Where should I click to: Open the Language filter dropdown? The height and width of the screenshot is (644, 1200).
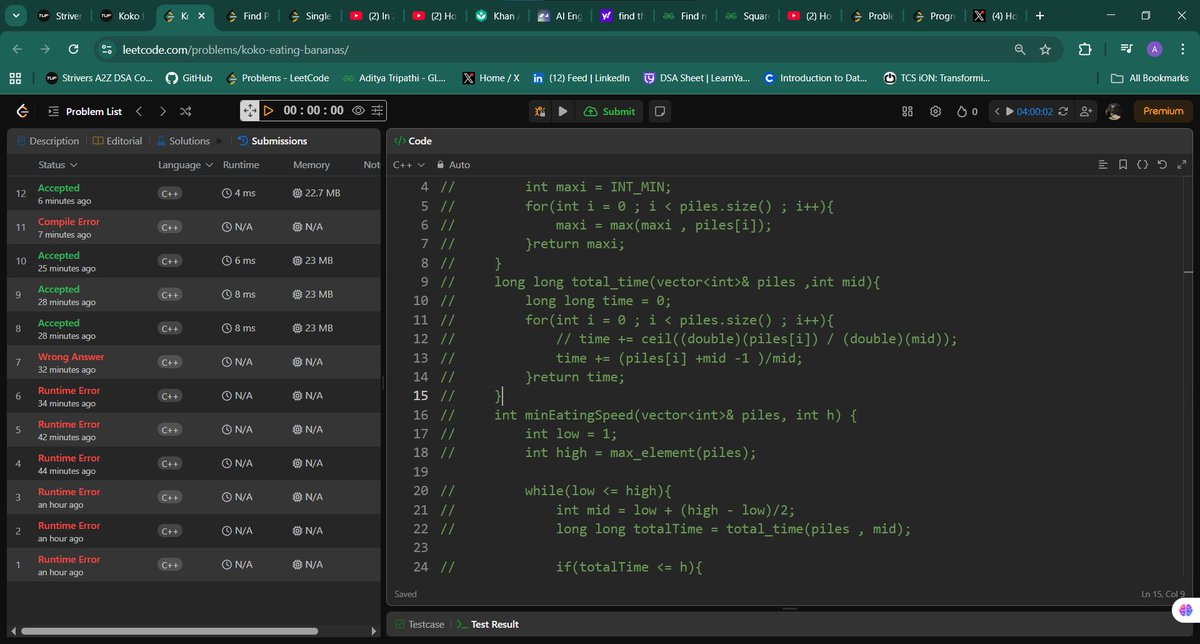click(x=185, y=165)
